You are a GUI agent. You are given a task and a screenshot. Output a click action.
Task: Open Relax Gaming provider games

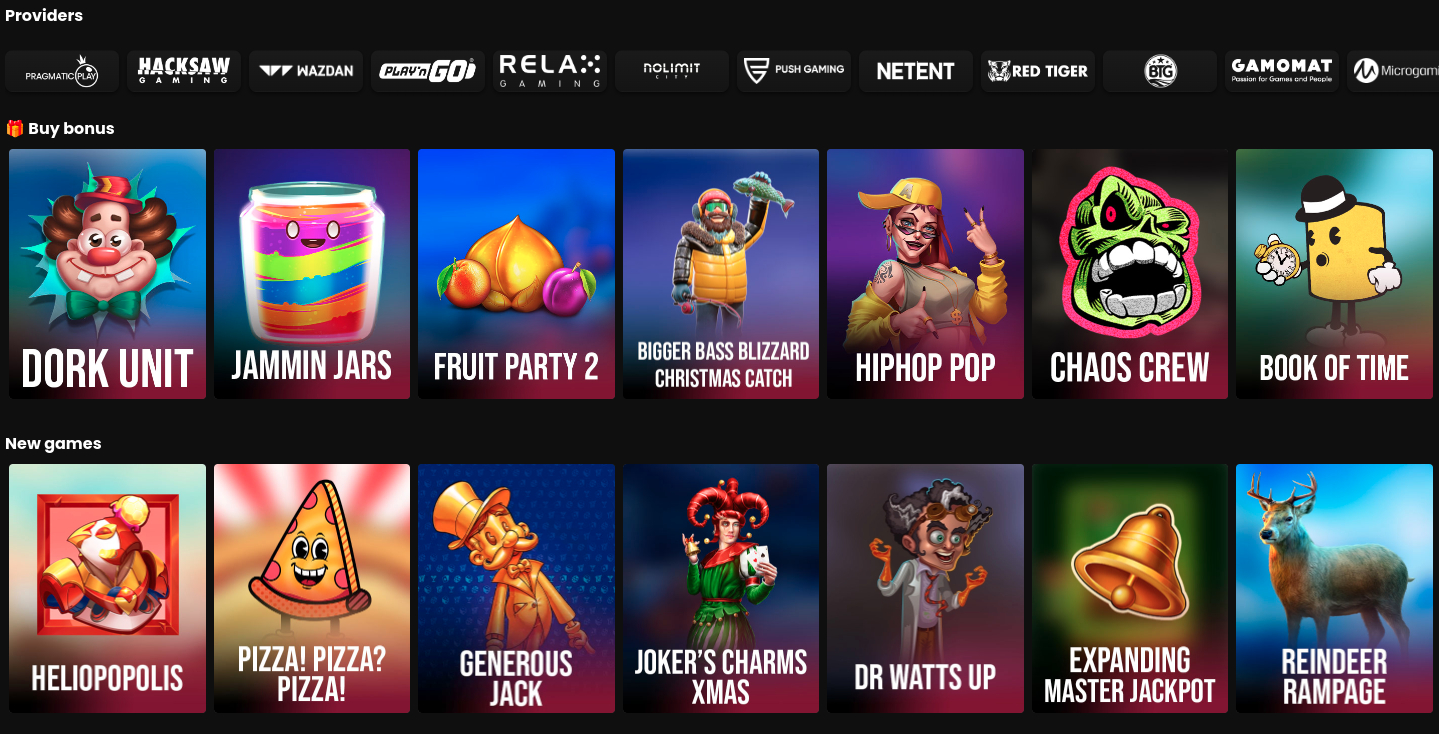pos(550,71)
